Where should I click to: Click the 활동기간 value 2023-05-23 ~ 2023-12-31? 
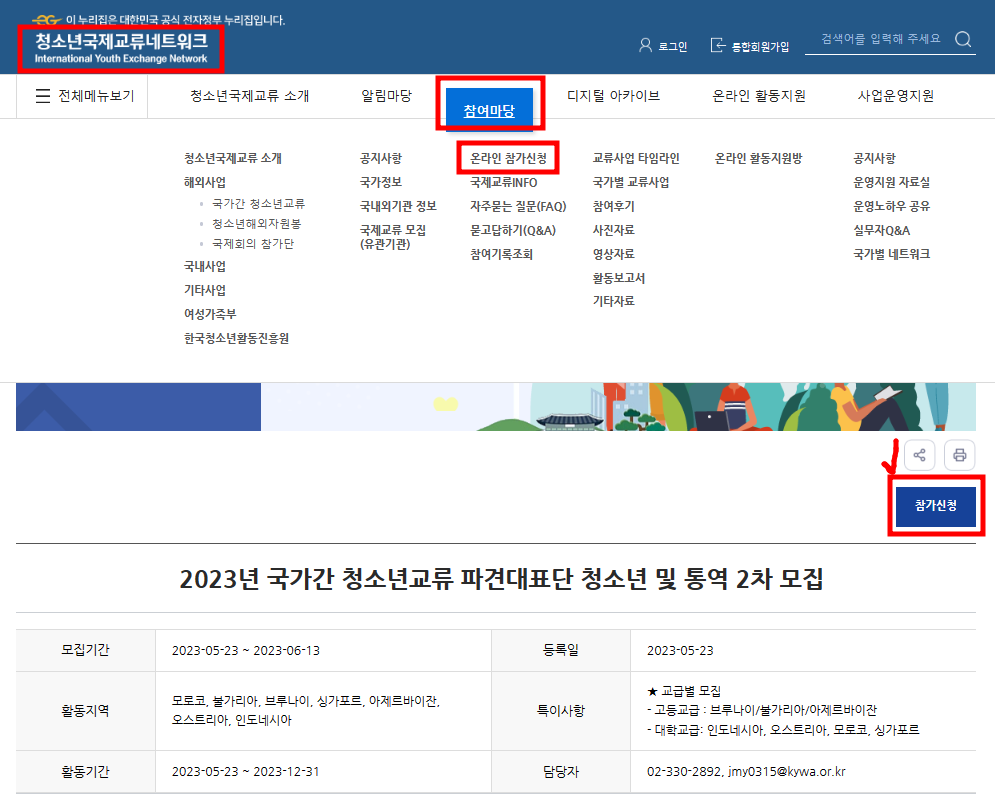[246, 772]
